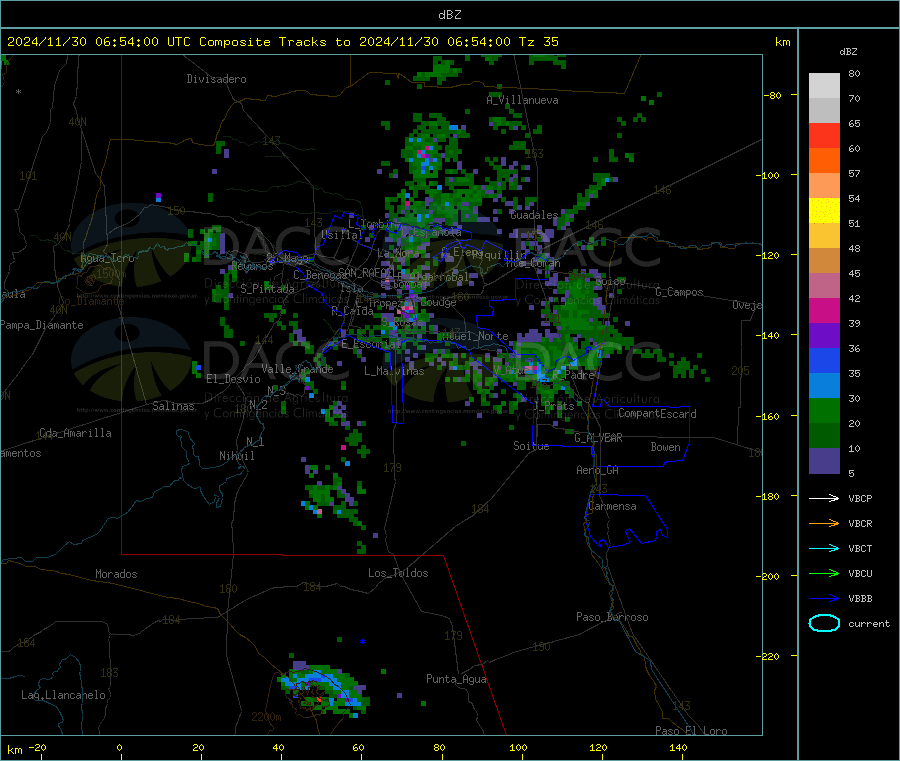This screenshot has height=761, width=900.
Task: Click the 'El_Desvio' map label
Action: [x=233, y=379]
